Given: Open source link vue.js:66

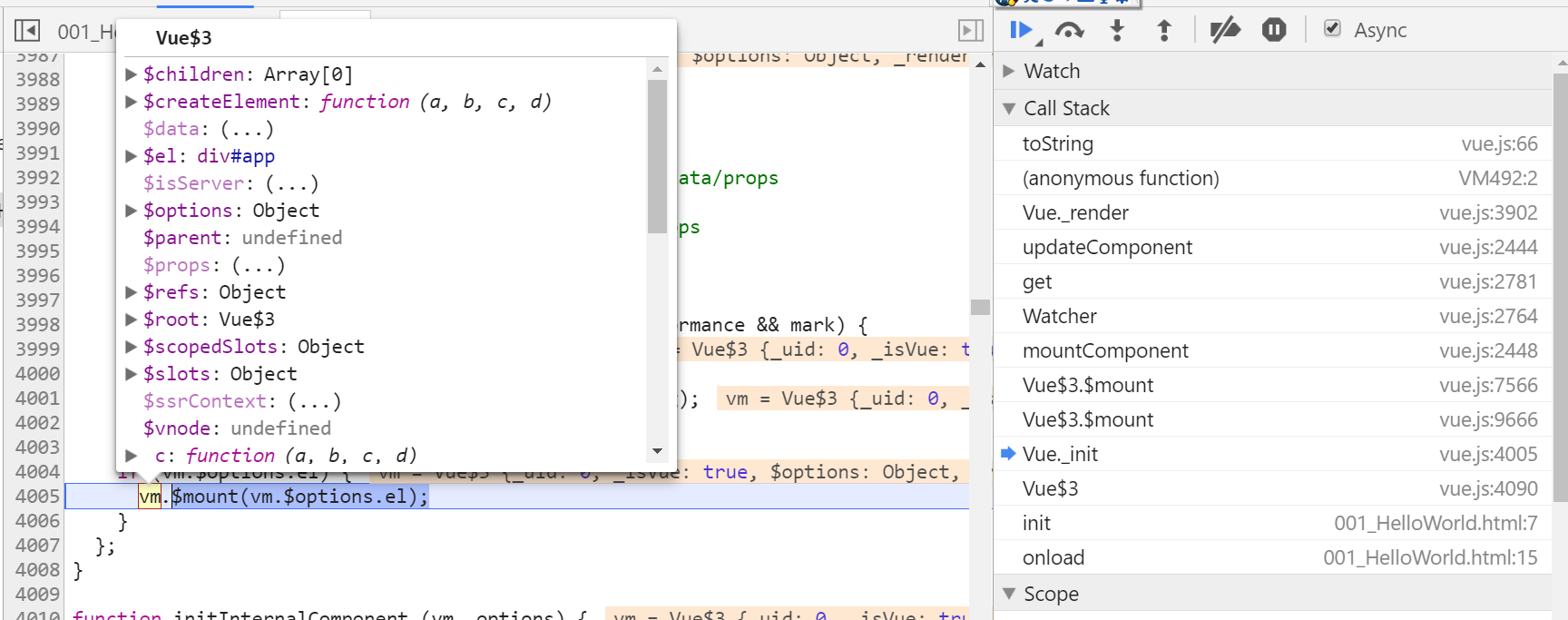Looking at the screenshot, I should tap(1499, 143).
